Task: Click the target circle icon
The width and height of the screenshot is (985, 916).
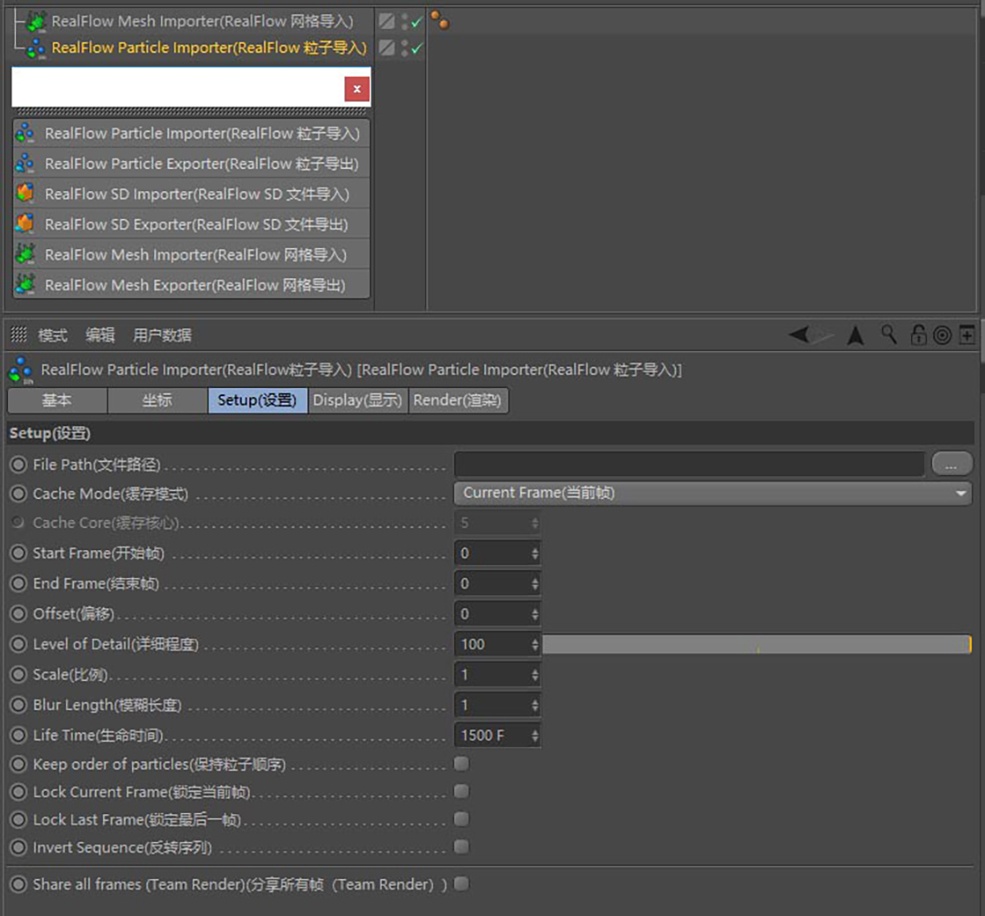Action: coord(942,335)
